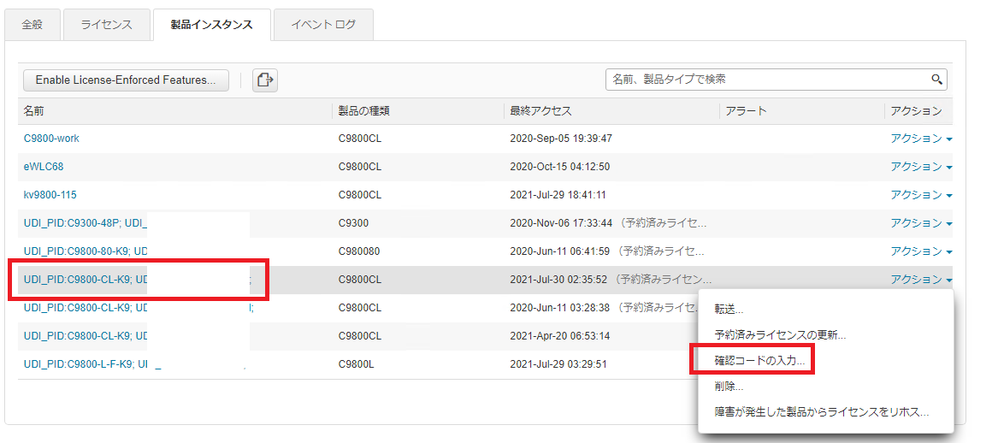The image size is (998, 443).
Task: Expand アクション dropdown for C980080 row
Action: point(921,251)
